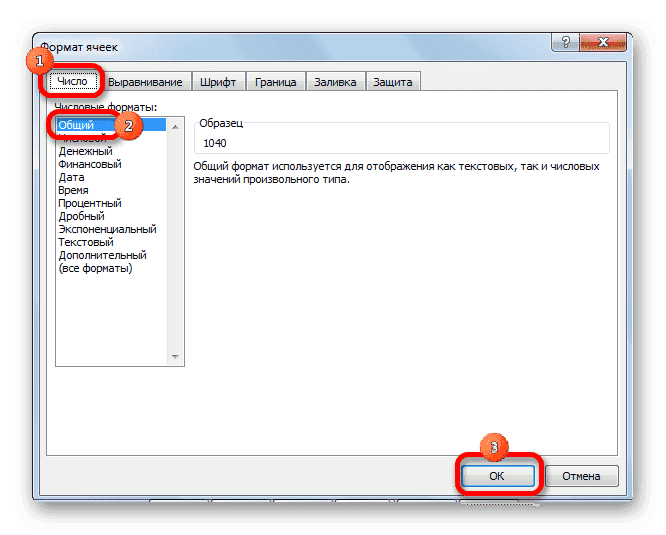Select the Дробный format
This screenshot has width=666, height=535.
[x=111, y=216]
